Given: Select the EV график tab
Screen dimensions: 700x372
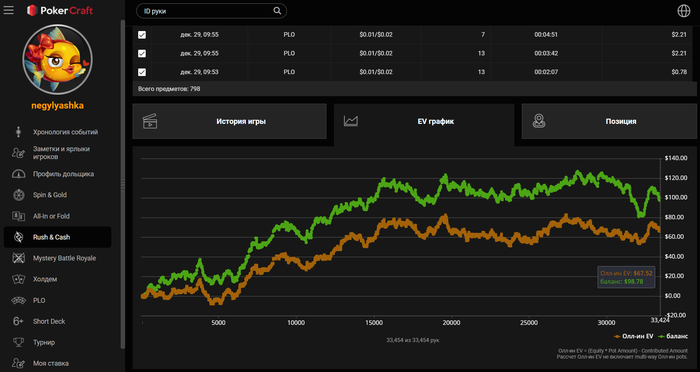Looking at the screenshot, I should [424, 121].
